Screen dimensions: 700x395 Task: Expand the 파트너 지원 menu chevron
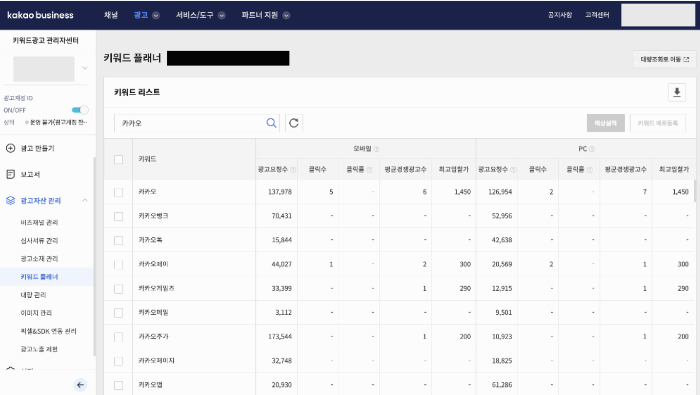(286, 15)
